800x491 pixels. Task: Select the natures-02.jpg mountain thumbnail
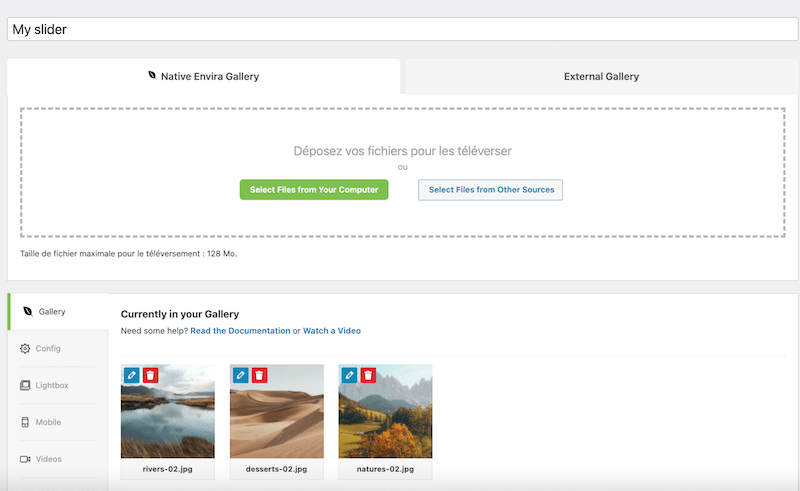click(386, 420)
